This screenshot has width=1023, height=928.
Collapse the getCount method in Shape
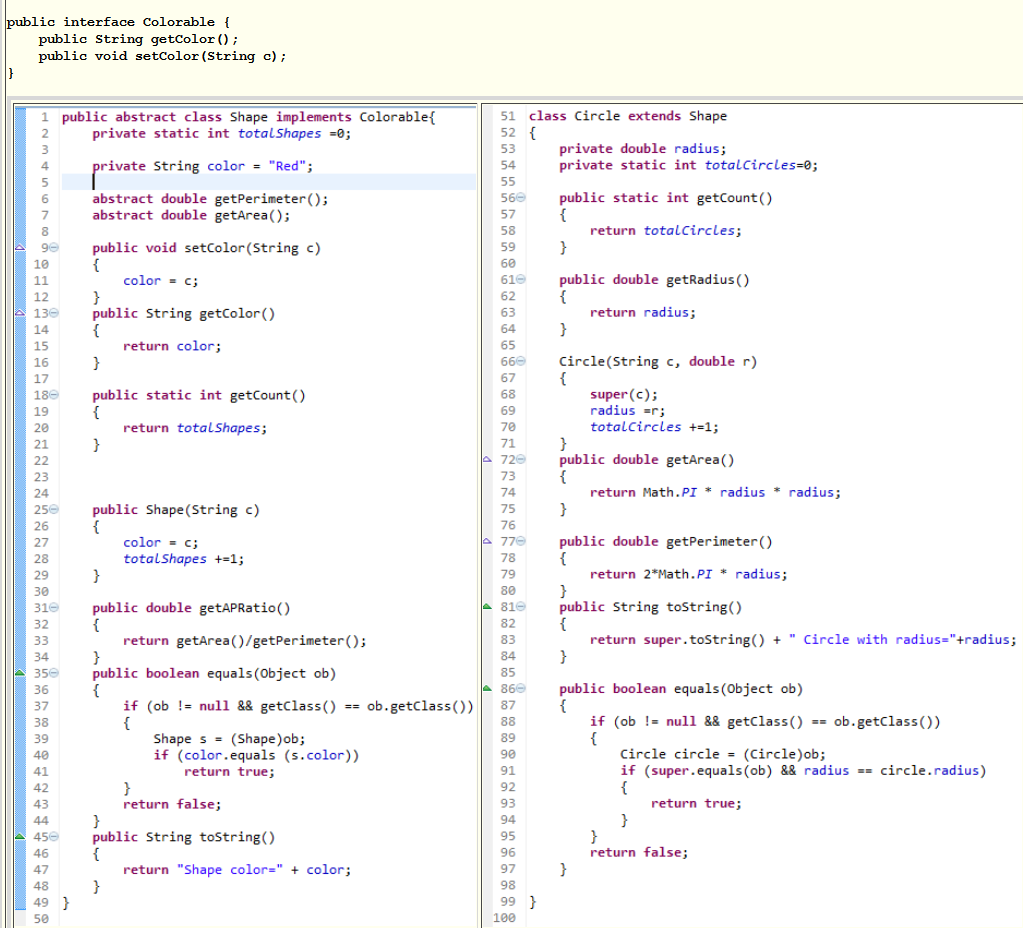pos(56,395)
